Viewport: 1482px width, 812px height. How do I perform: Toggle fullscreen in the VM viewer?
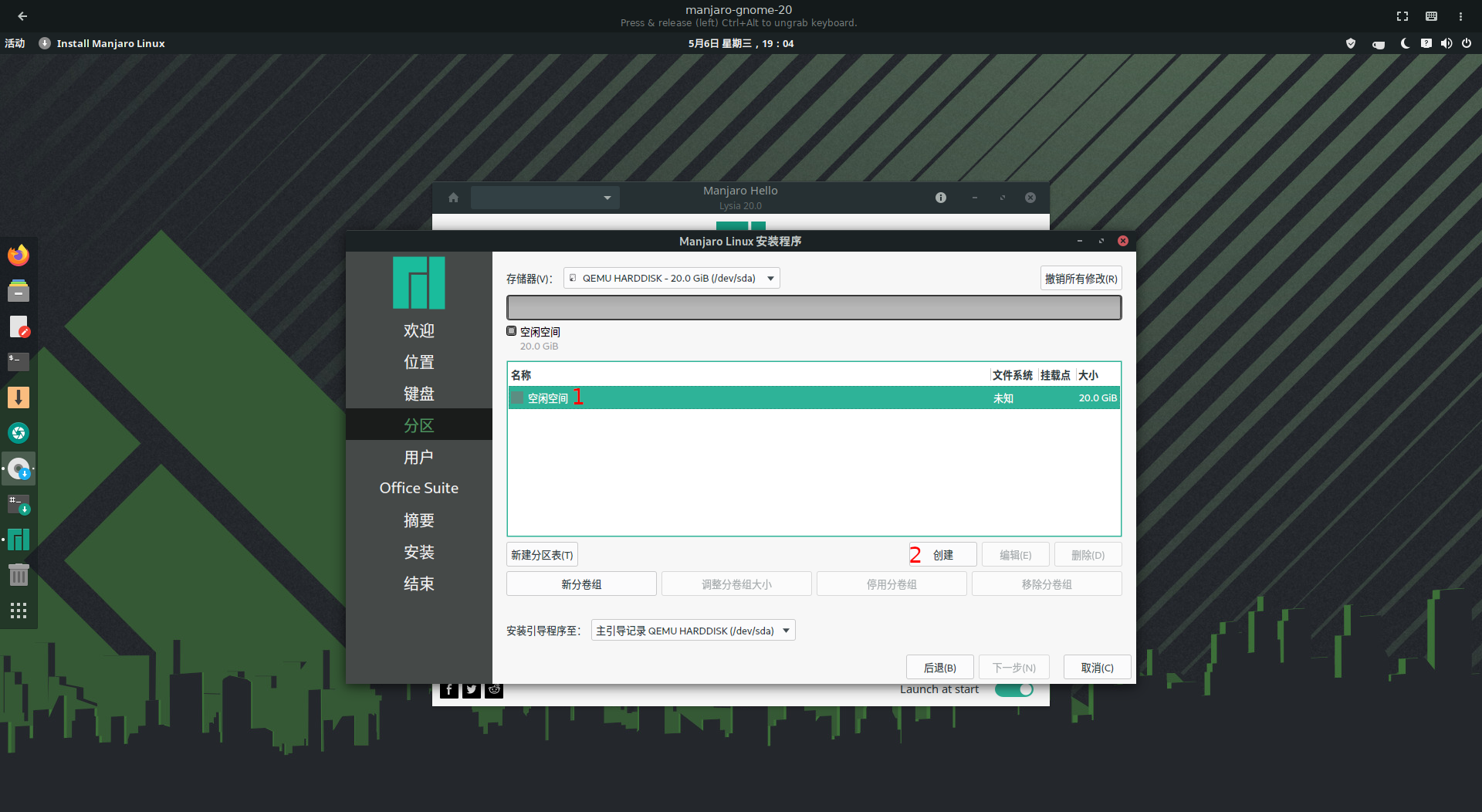pos(1402,16)
